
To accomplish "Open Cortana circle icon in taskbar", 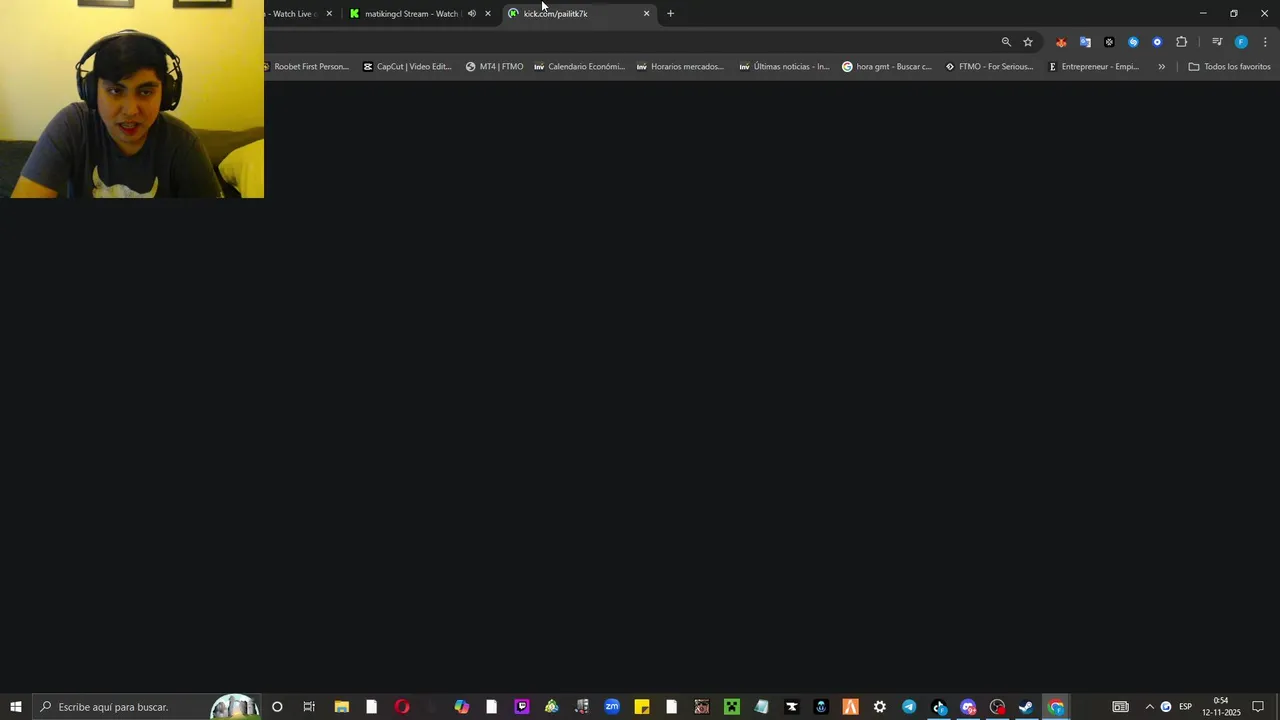I will point(277,707).
